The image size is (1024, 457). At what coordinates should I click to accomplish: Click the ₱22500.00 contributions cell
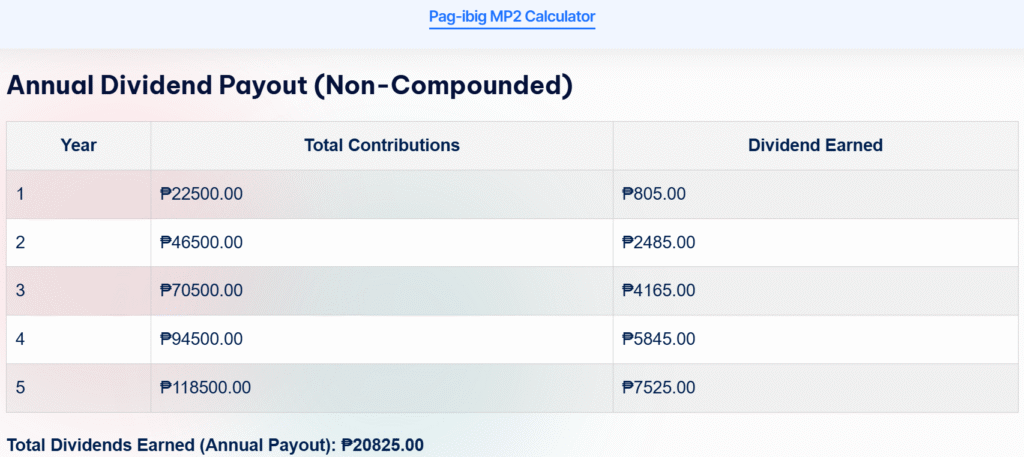(x=382, y=194)
